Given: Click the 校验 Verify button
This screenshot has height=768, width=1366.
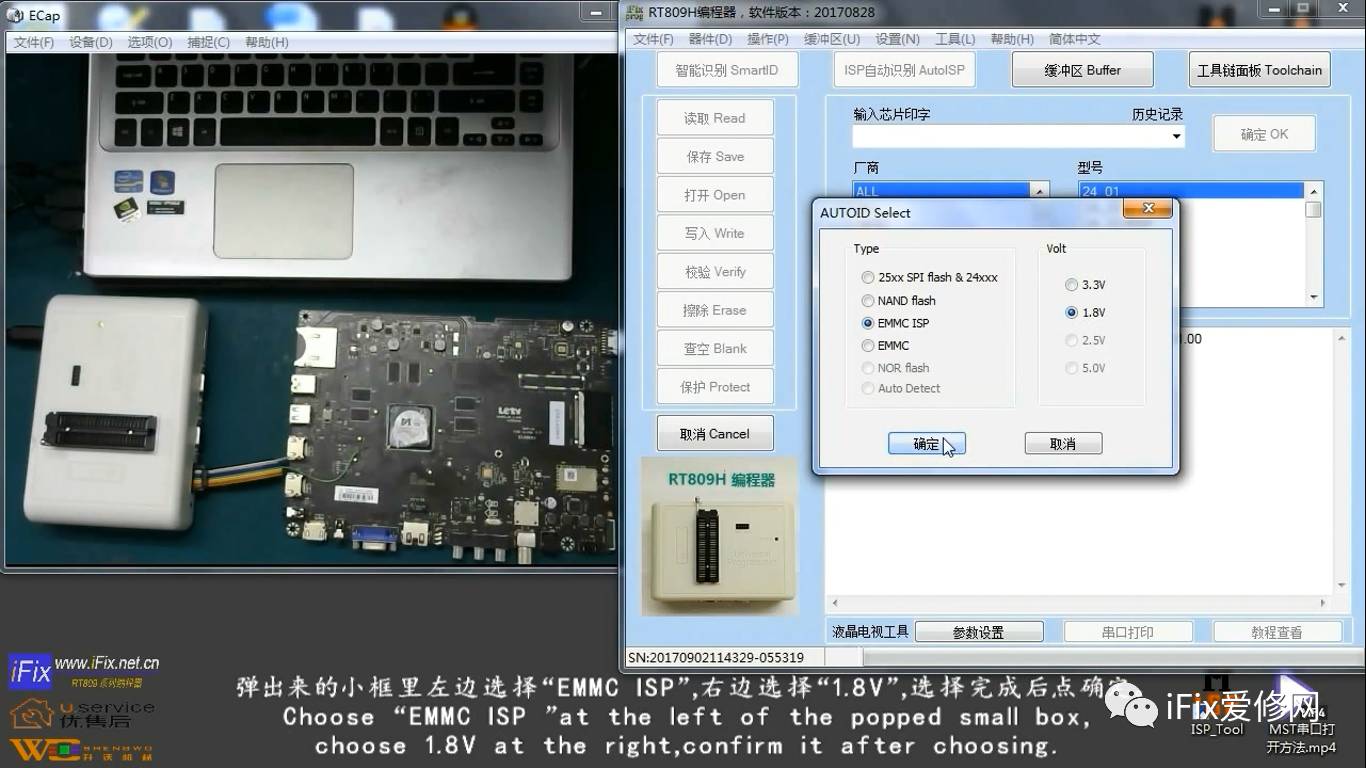Looking at the screenshot, I should (714, 271).
